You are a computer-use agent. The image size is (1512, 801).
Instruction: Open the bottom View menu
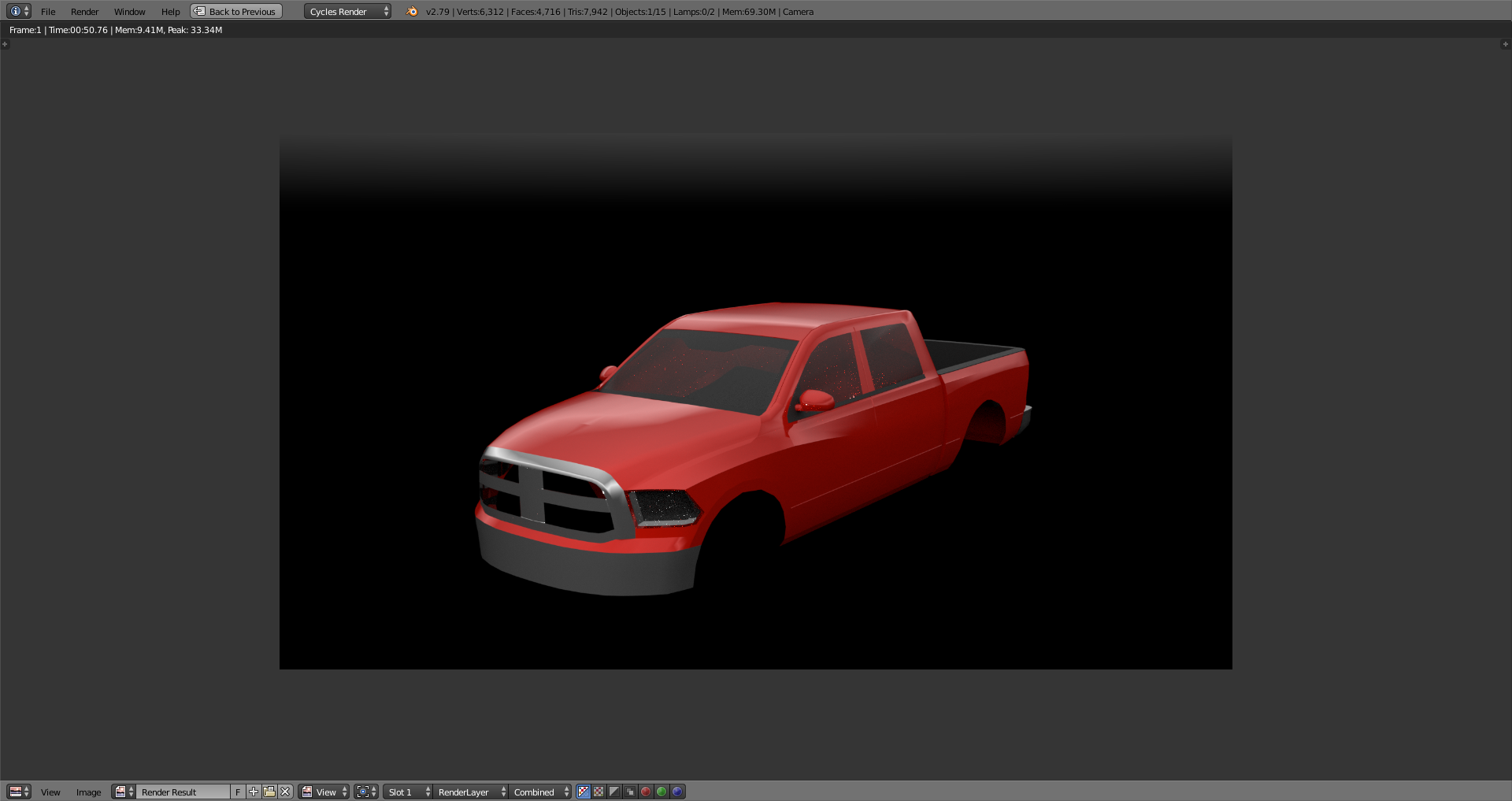pos(50,792)
